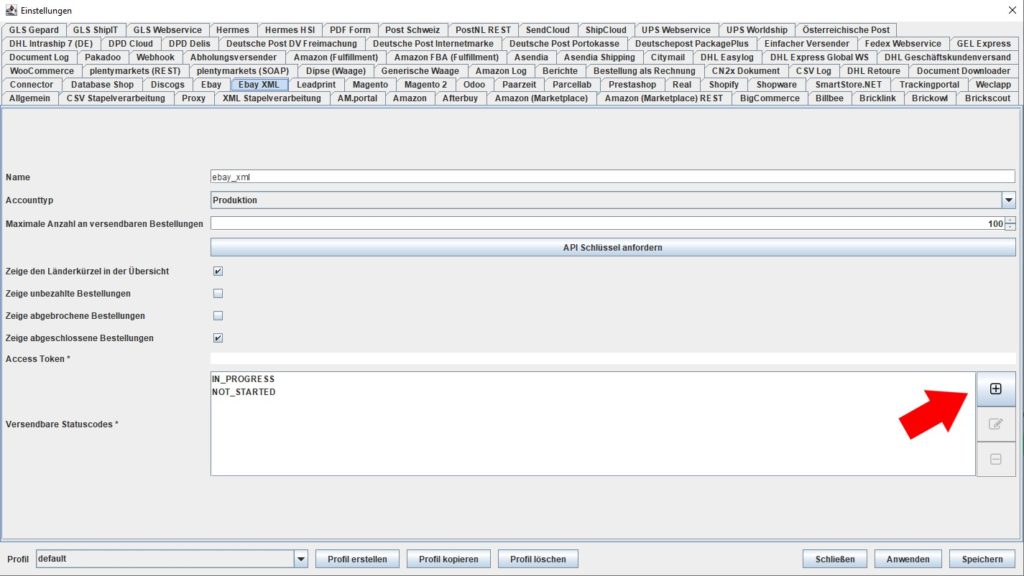Open the Ebay tab
Screen dimensions: 1024x576
click(x=211, y=84)
